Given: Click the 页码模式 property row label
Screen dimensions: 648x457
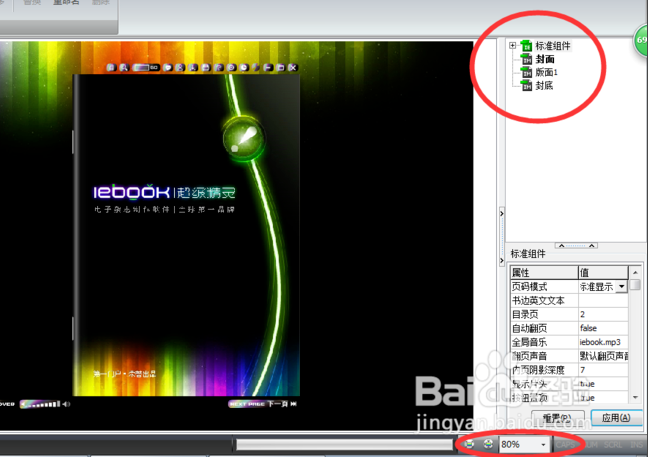Looking at the screenshot, I should click(544, 286).
